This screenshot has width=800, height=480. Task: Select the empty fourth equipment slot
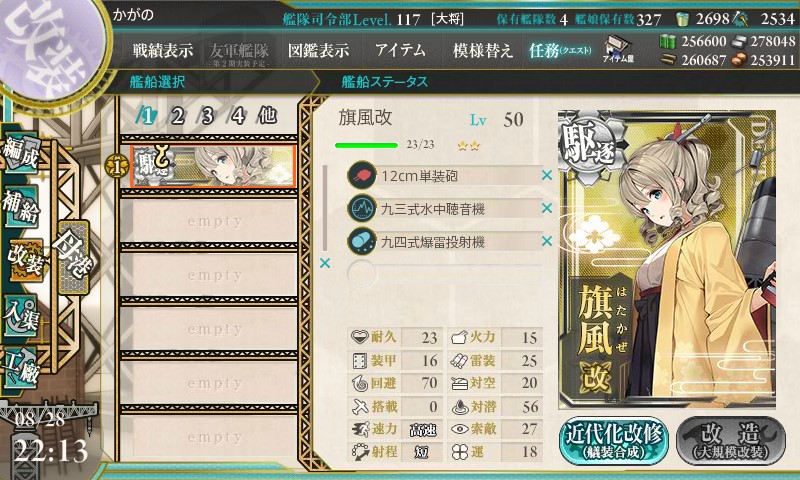coord(444,274)
